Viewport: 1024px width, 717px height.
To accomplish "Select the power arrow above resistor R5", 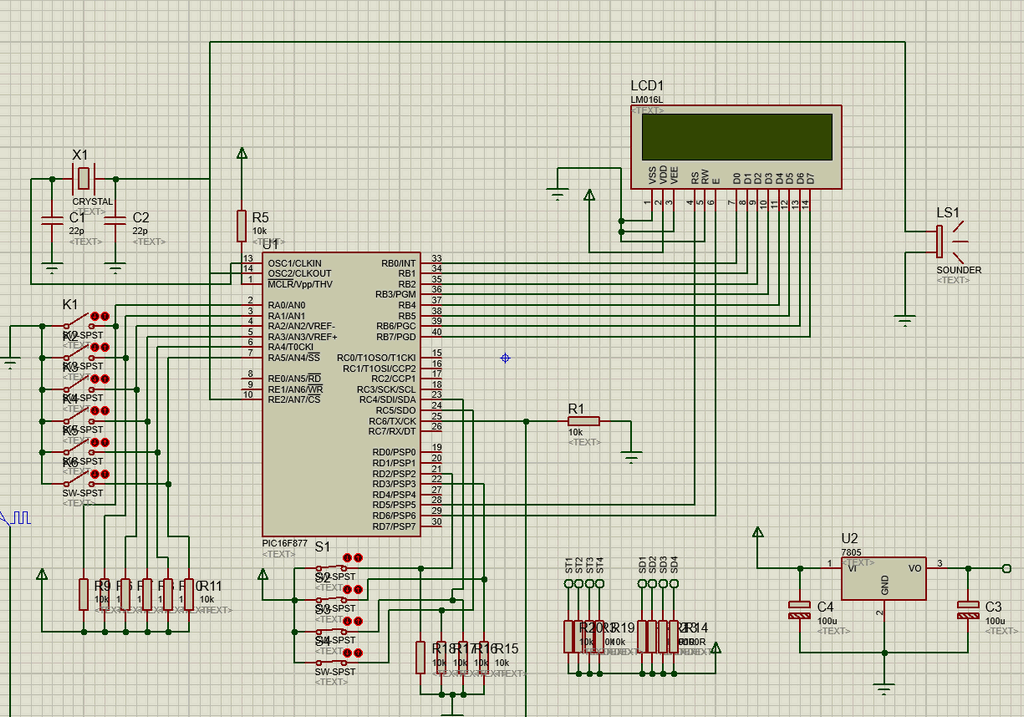I will coord(242,153).
